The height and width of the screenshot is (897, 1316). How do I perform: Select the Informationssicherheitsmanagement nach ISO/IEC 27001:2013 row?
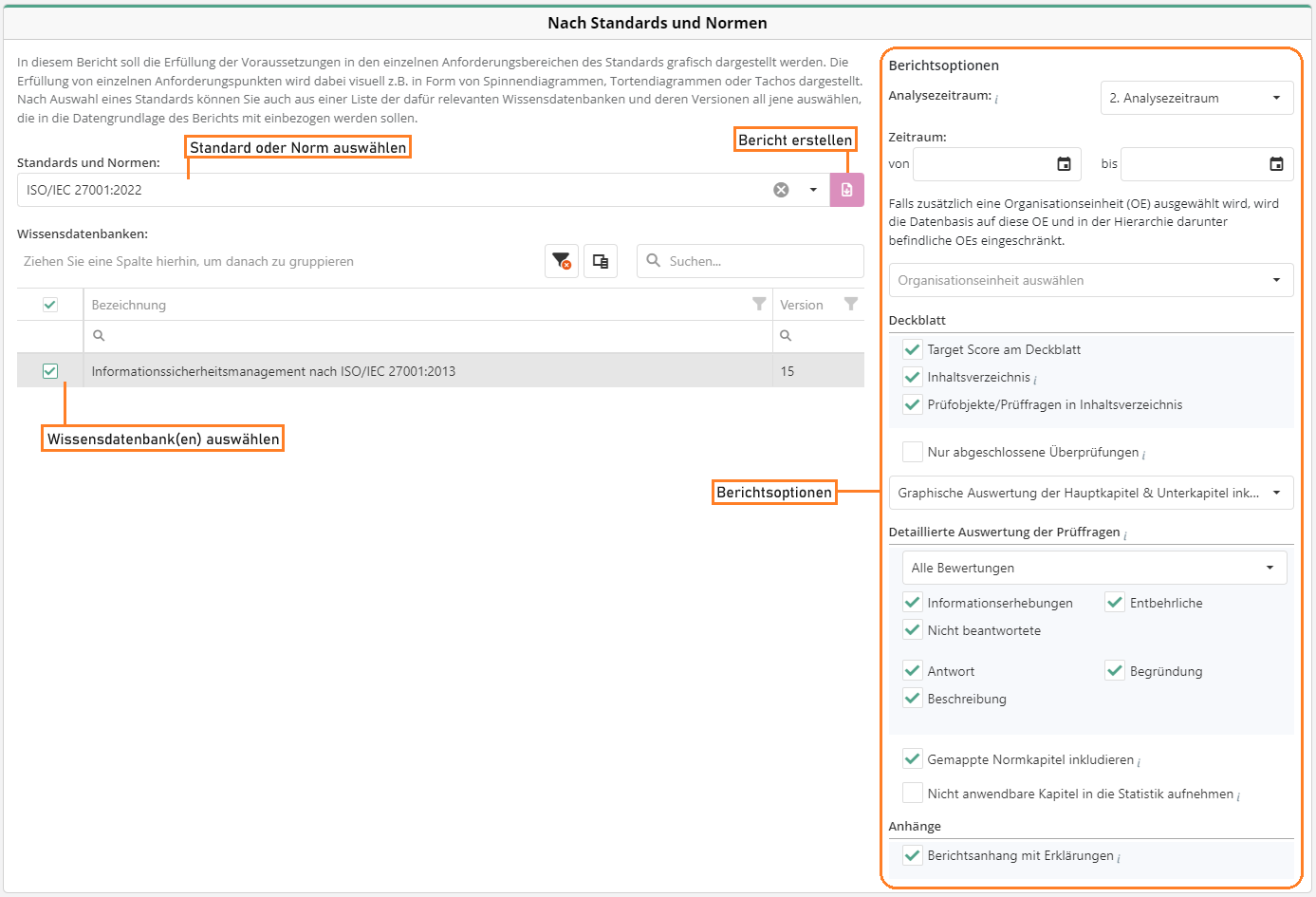point(427,371)
